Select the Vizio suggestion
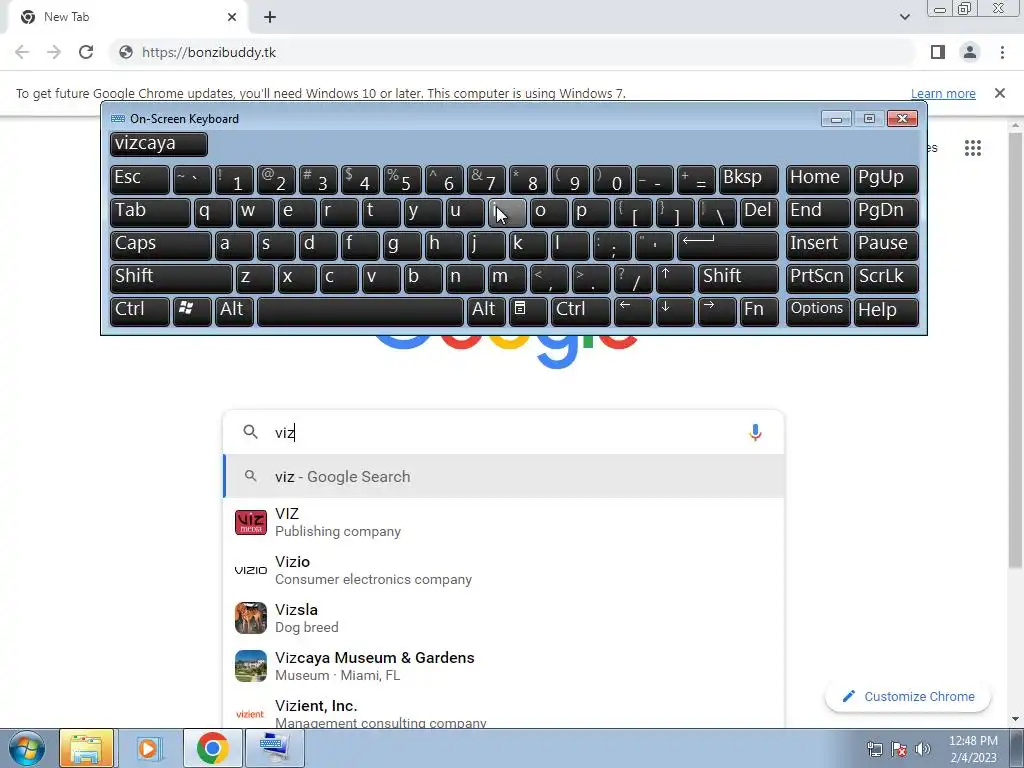The height and width of the screenshot is (768, 1024). (504, 570)
